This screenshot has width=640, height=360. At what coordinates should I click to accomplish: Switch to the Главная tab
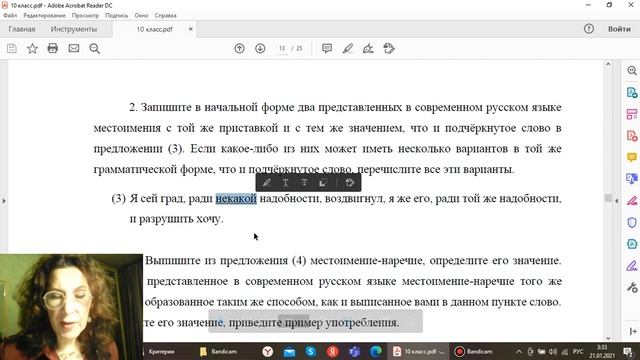pos(22,29)
